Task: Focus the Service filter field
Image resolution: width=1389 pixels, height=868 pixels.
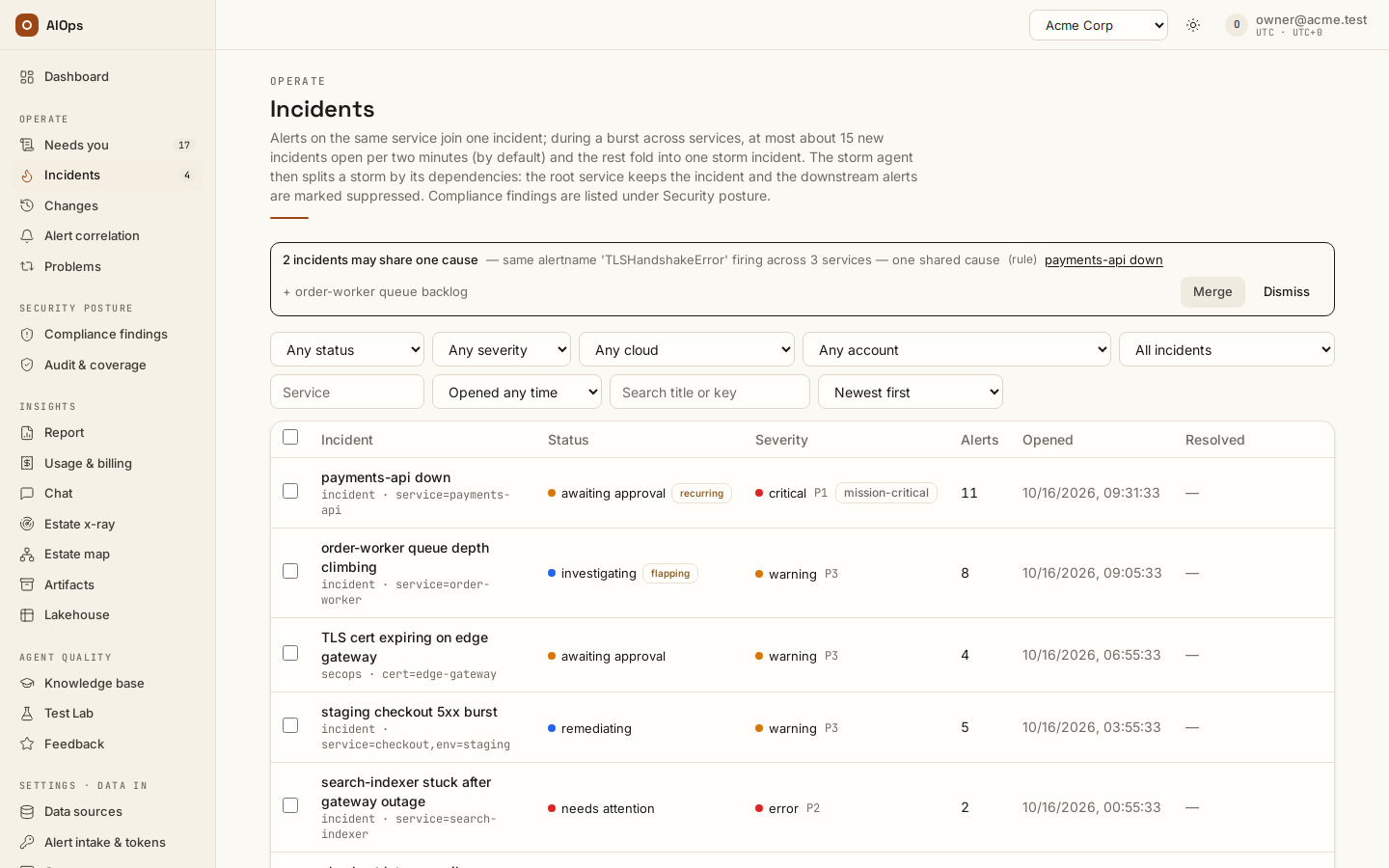Action: pyautogui.click(x=347, y=392)
